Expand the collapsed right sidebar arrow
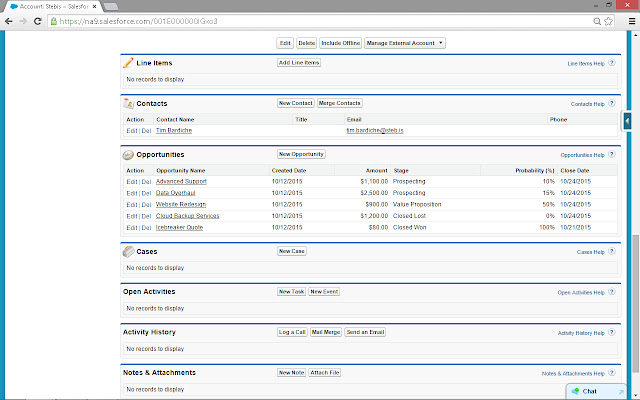The height and width of the screenshot is (400, 640). (627, 121)
